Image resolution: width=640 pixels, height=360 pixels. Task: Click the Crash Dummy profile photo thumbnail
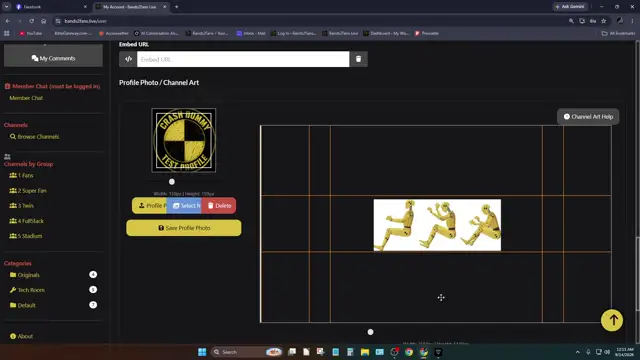coord(184,140)
